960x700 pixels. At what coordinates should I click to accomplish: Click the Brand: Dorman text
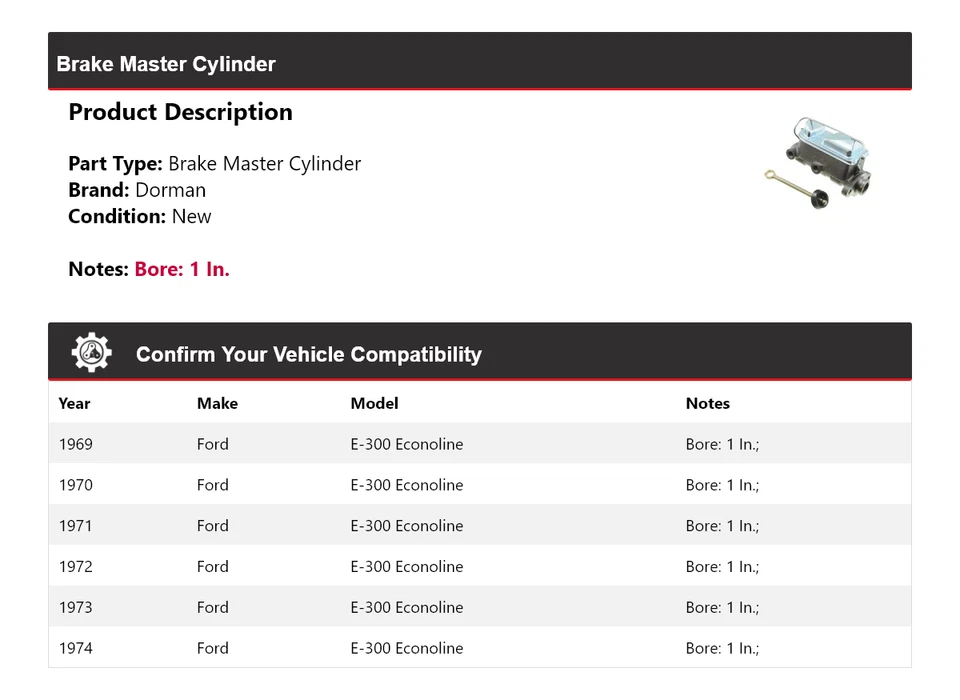(x=137, y=190)
